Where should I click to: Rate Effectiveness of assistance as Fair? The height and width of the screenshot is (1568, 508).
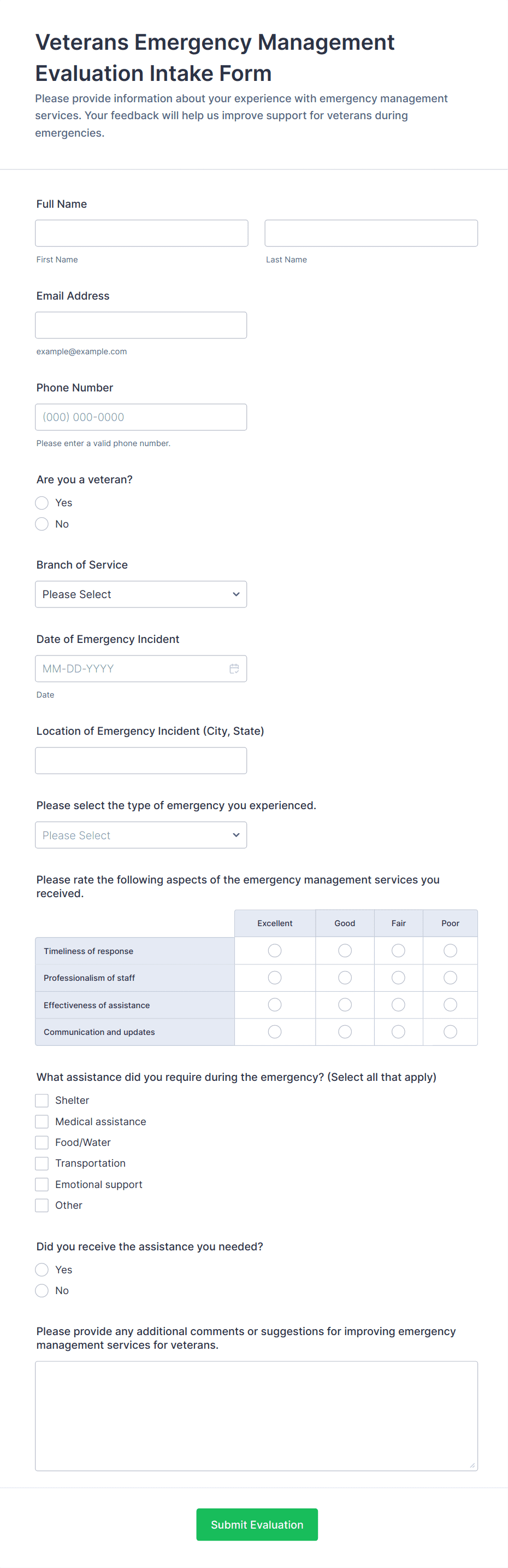(x=399, y=1004)
